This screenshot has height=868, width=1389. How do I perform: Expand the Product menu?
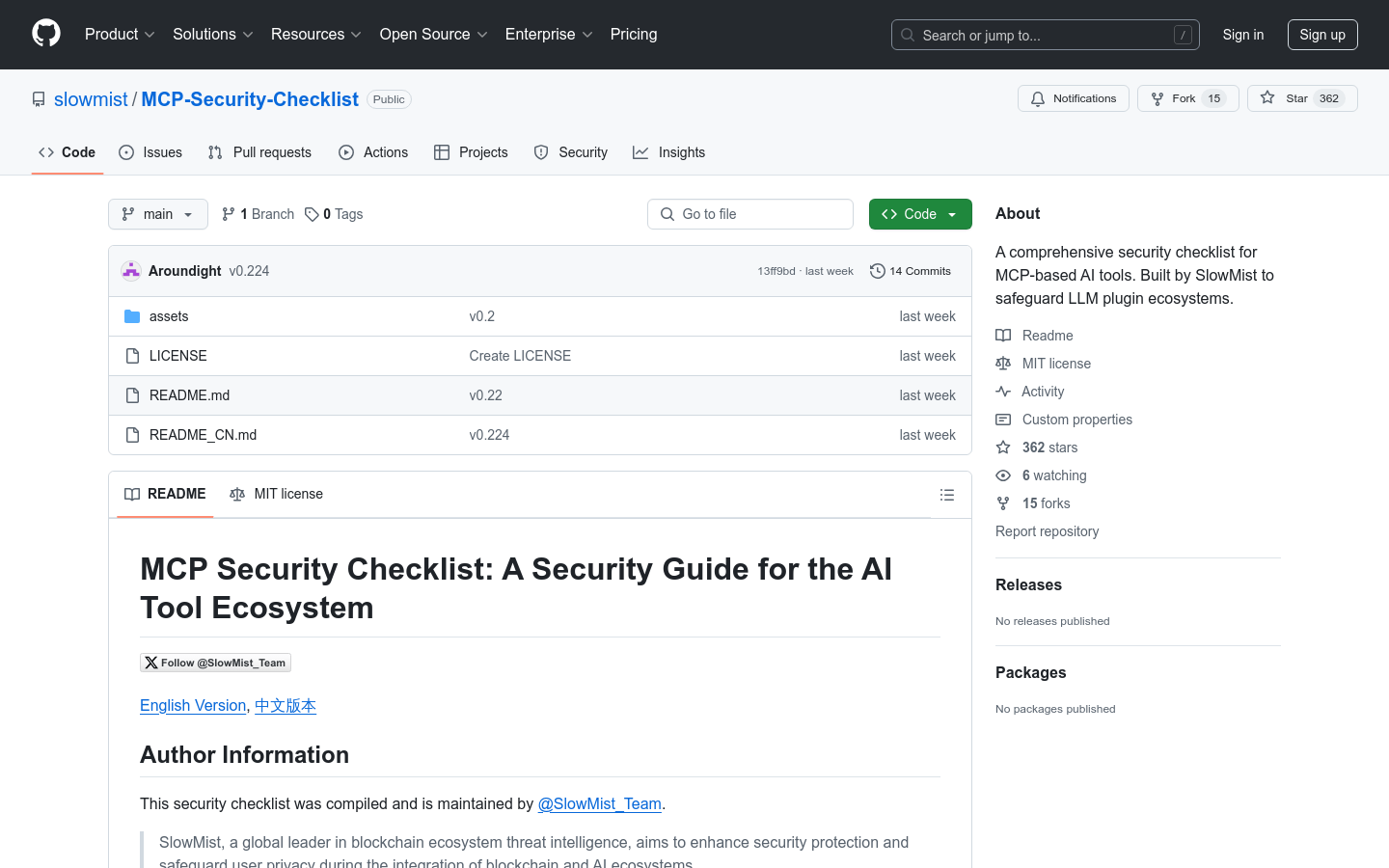(120, 34)
